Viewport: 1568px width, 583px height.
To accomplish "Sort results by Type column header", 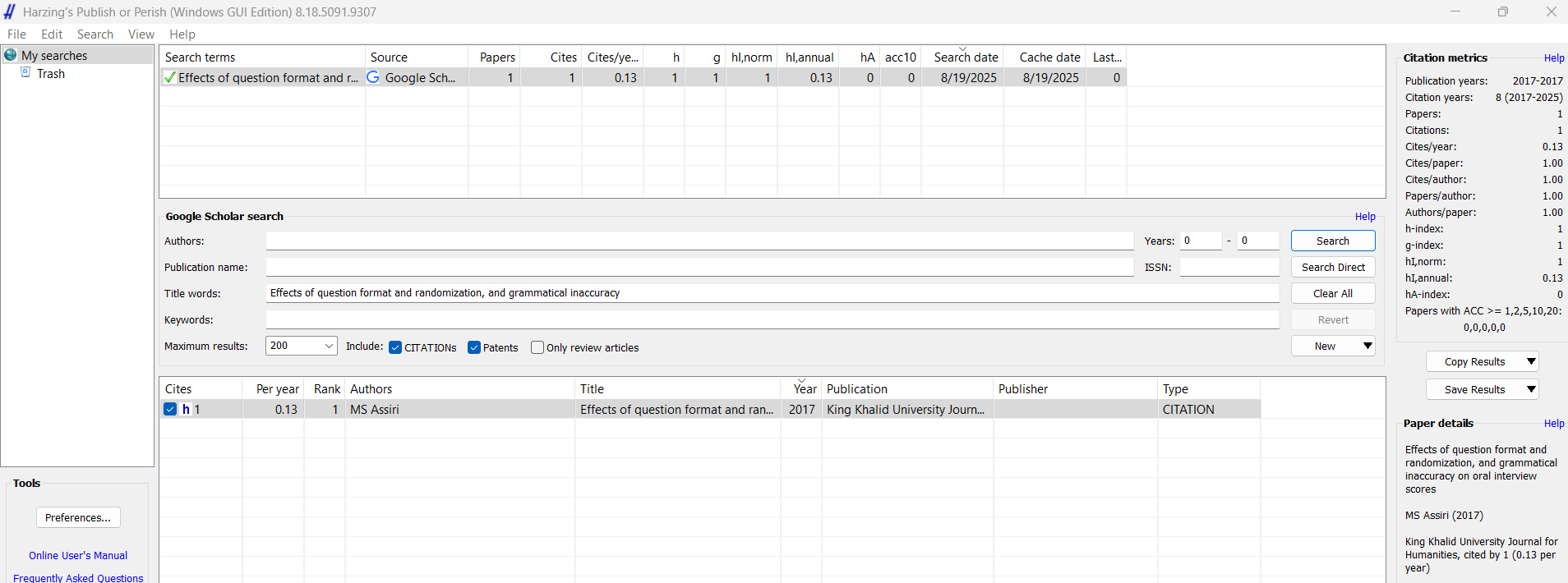I will tap(1209, 388).
